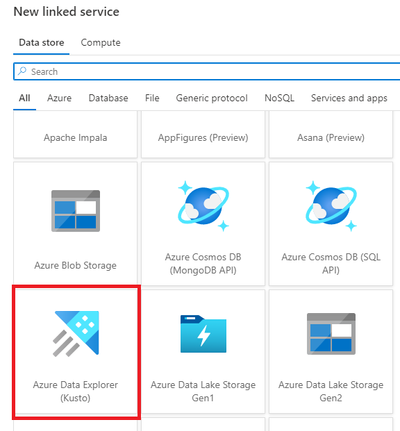Click the Azure Blob Storage label
This screenshot has height=431, width=400.
tap(75, 265)
